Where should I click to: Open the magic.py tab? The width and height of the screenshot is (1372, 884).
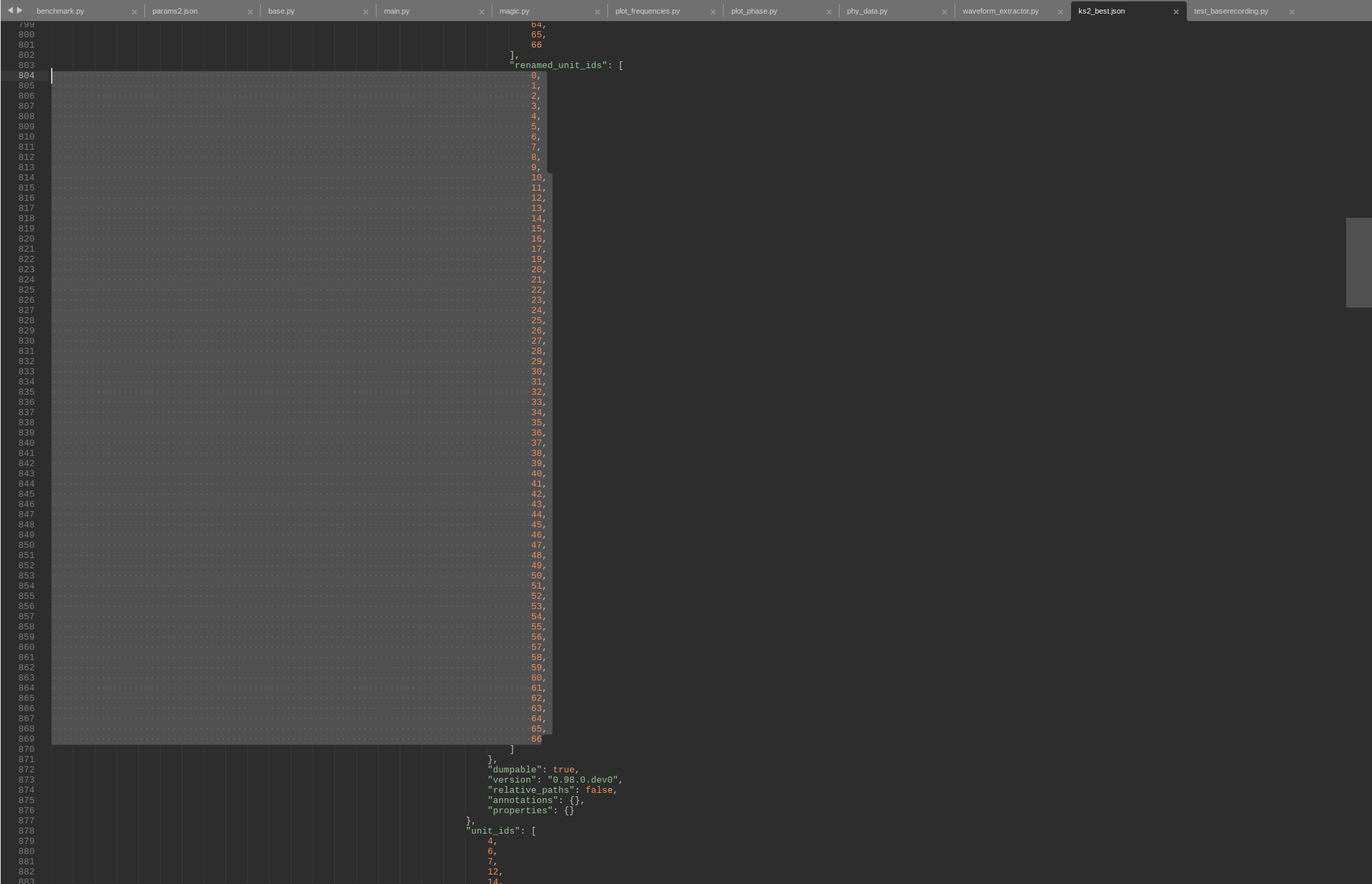click(x=513, y=11)
